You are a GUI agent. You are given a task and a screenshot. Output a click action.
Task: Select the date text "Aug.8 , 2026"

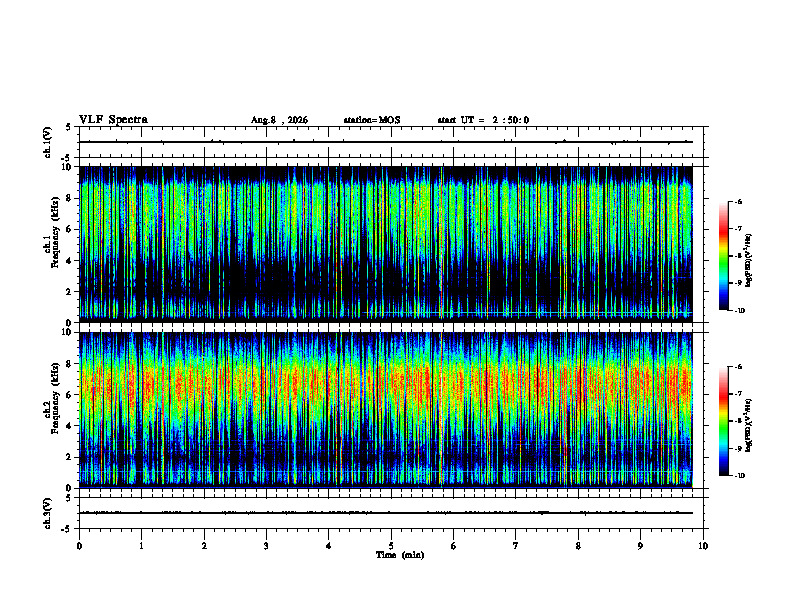(x=279, y=120)
